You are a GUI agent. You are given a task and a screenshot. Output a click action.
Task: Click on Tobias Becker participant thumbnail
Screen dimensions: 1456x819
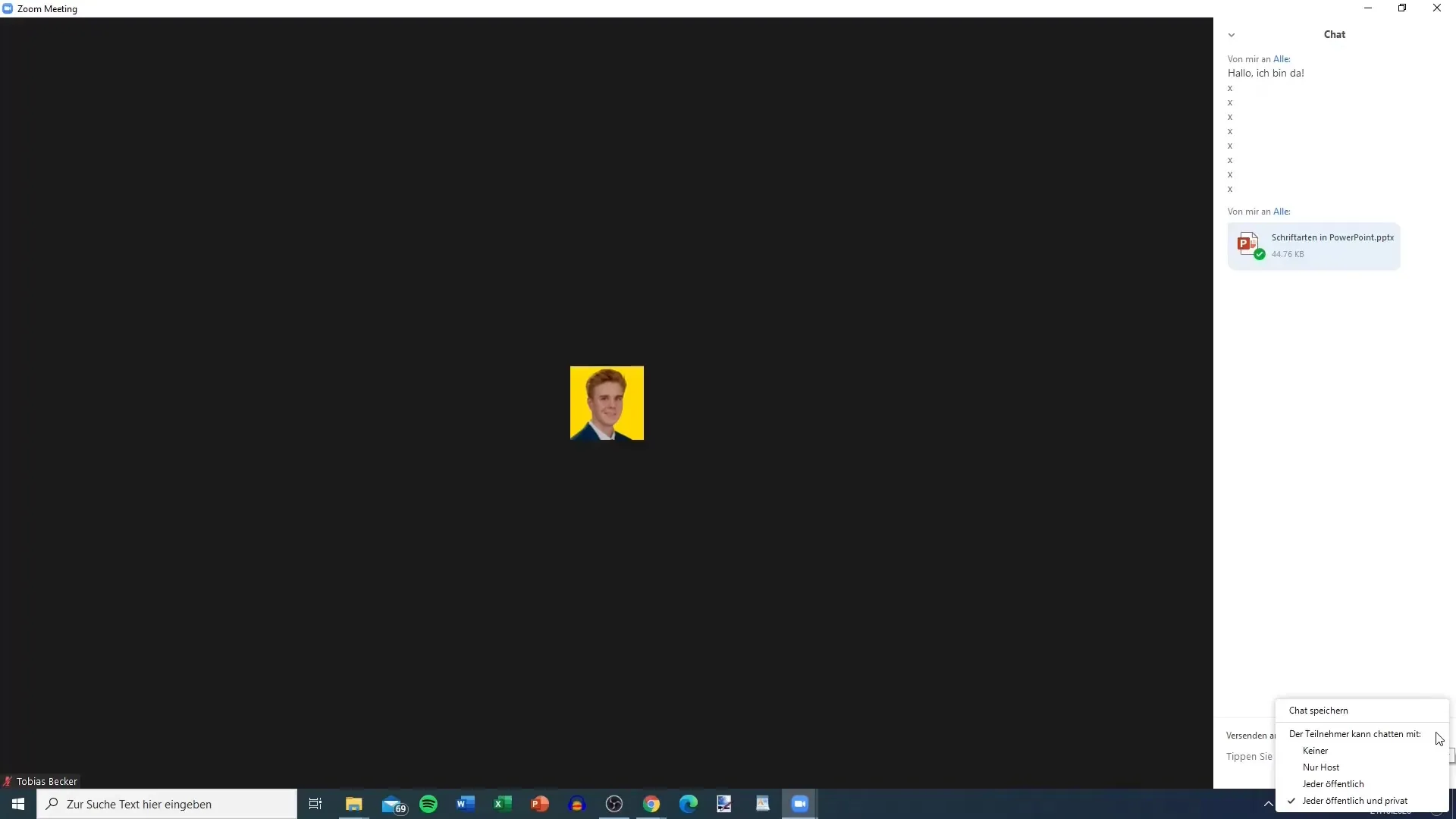click(x=606, y=402)
